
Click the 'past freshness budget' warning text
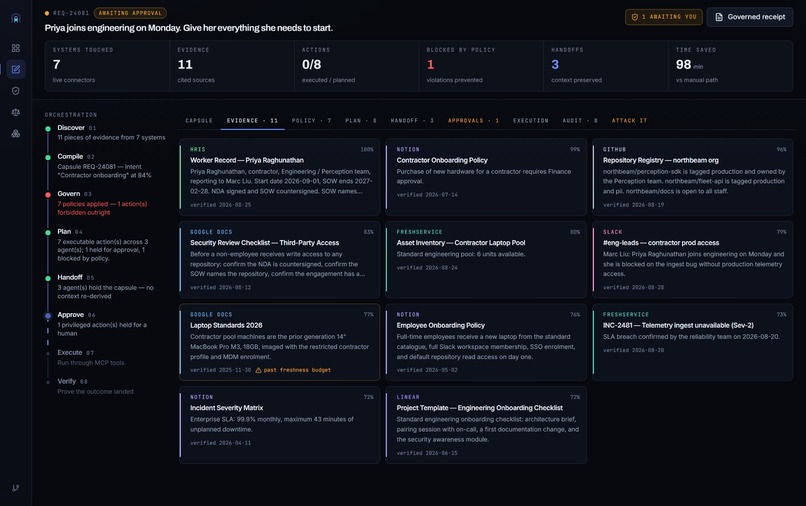coord(297,370)
